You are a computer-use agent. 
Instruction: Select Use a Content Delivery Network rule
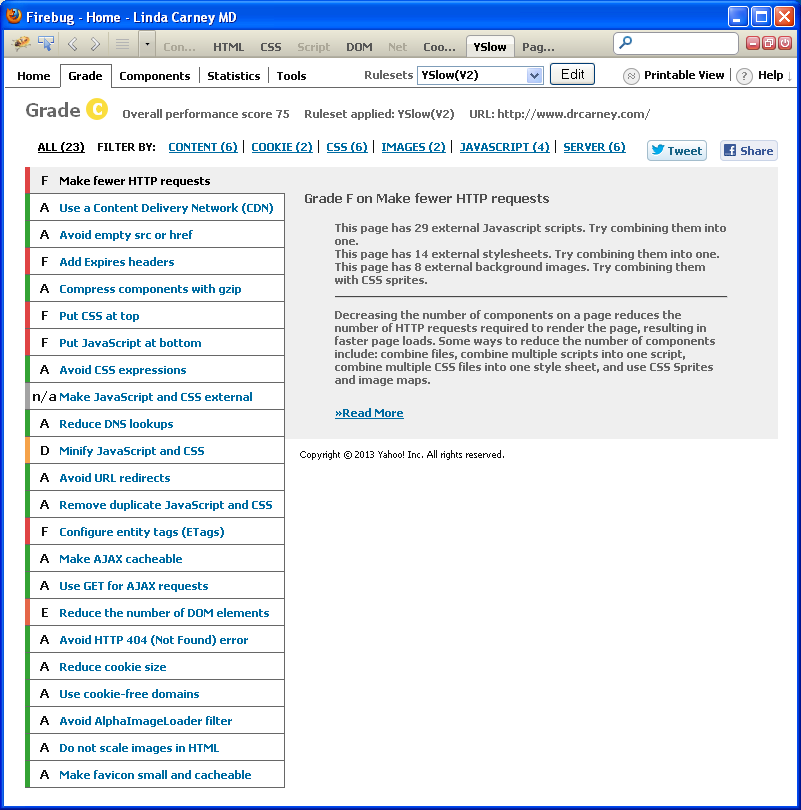(x=155, y=208)
